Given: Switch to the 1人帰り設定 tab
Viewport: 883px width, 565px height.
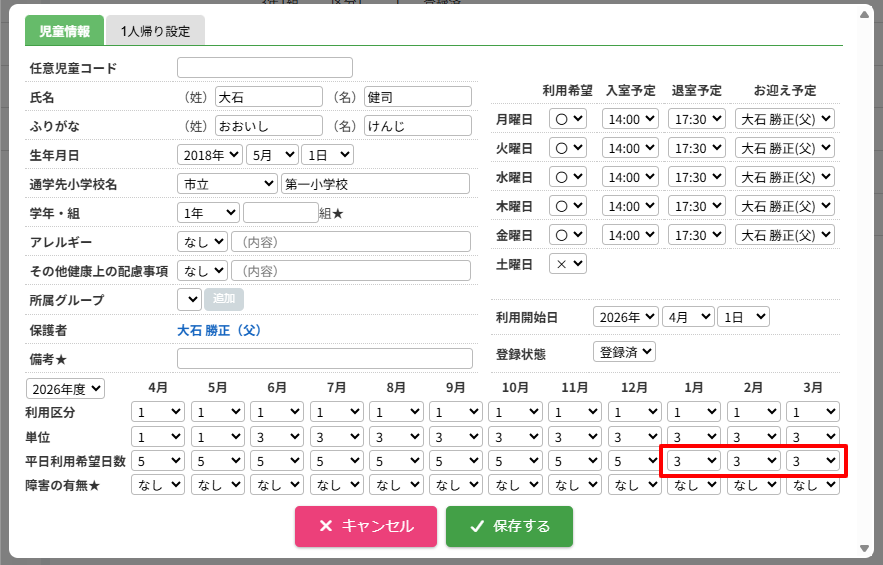Looking at the screenshot, I should (155, 31).
